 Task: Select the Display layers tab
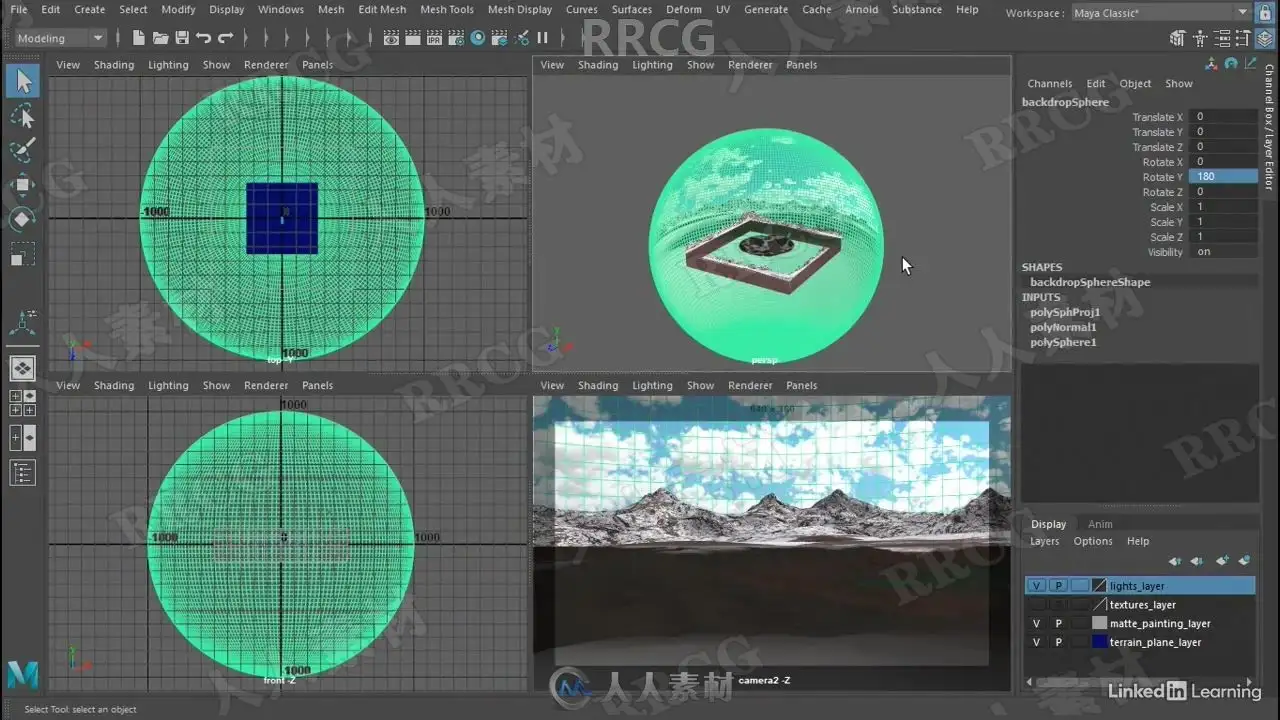coord(1049,524)
